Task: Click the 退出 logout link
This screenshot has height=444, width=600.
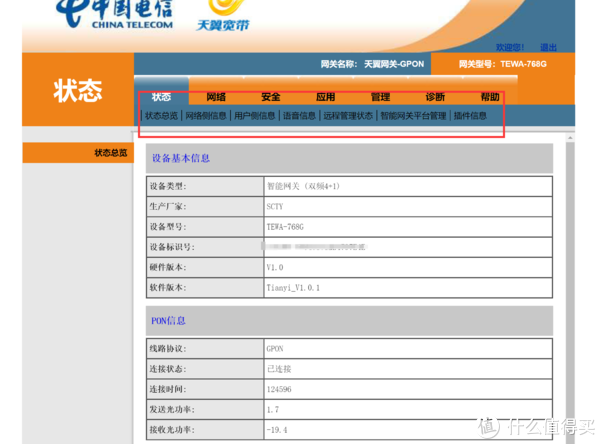Action: [549, 47]
